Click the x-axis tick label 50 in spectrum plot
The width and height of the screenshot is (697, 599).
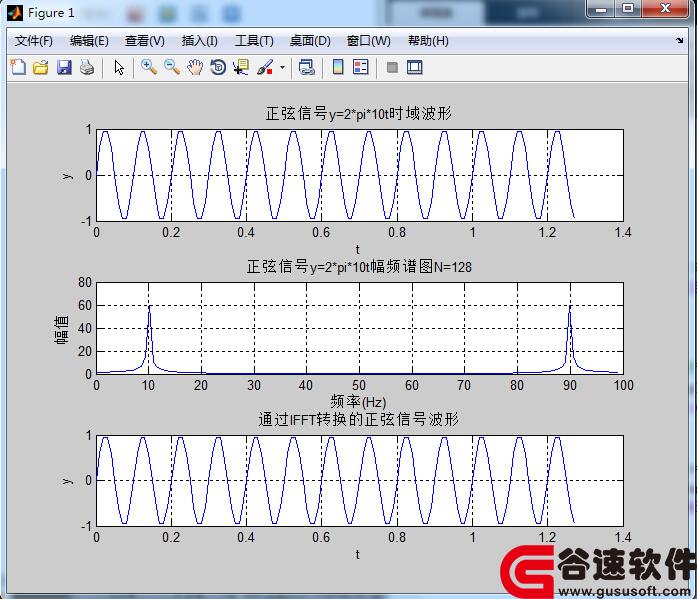tap(359, 385)
